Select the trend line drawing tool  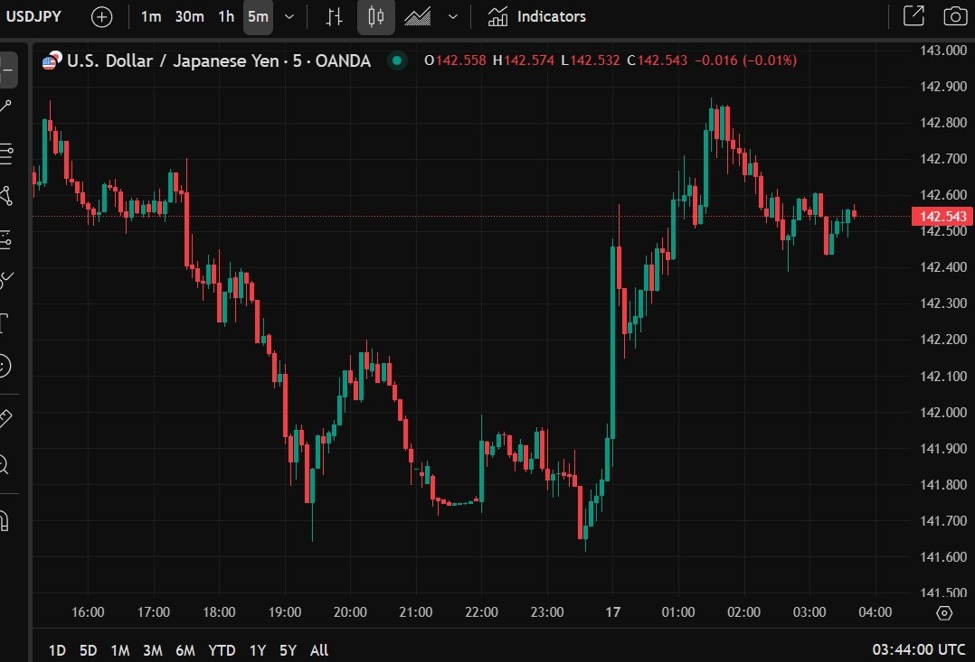(6, 107)
